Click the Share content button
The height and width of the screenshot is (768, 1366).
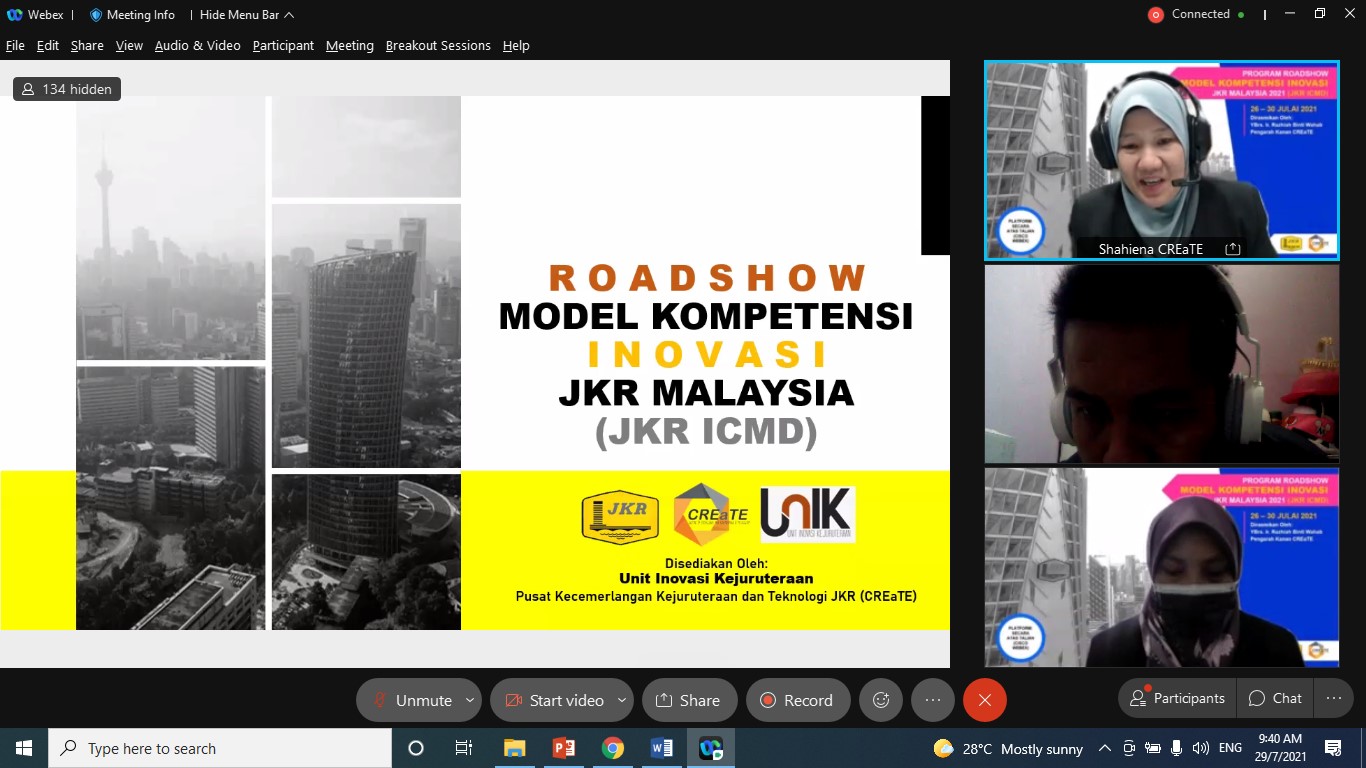click(689, 700)
